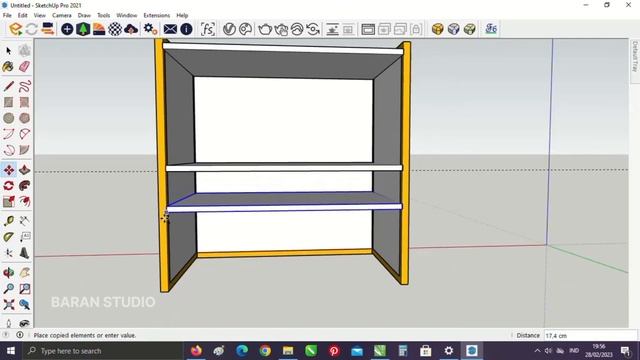Select the 2 Point Arc tool

coord(24,134)
